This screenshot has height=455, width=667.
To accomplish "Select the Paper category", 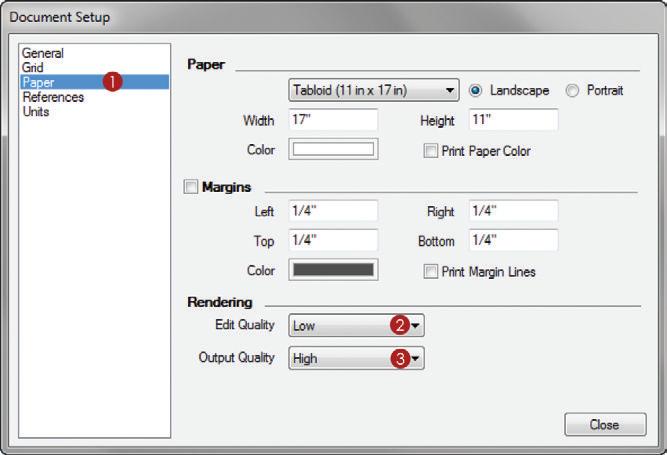I will [x=94, y=82].
